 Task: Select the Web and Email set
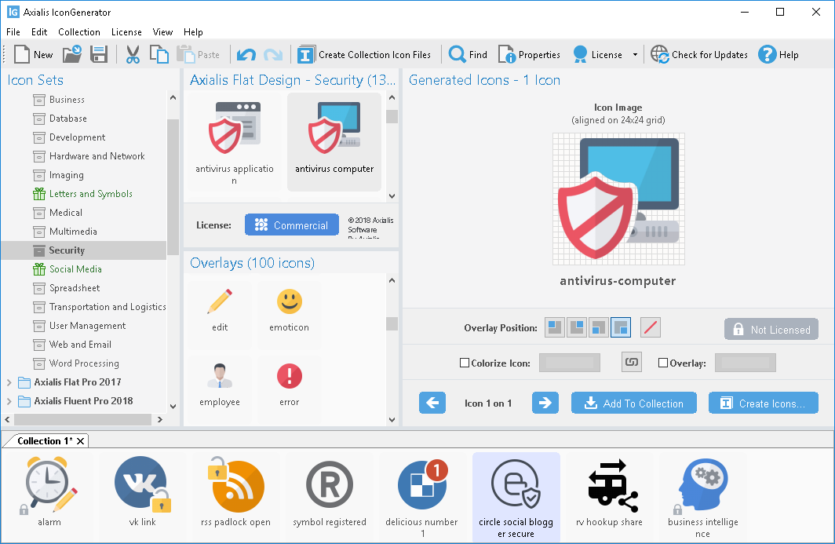pos(80,344)
